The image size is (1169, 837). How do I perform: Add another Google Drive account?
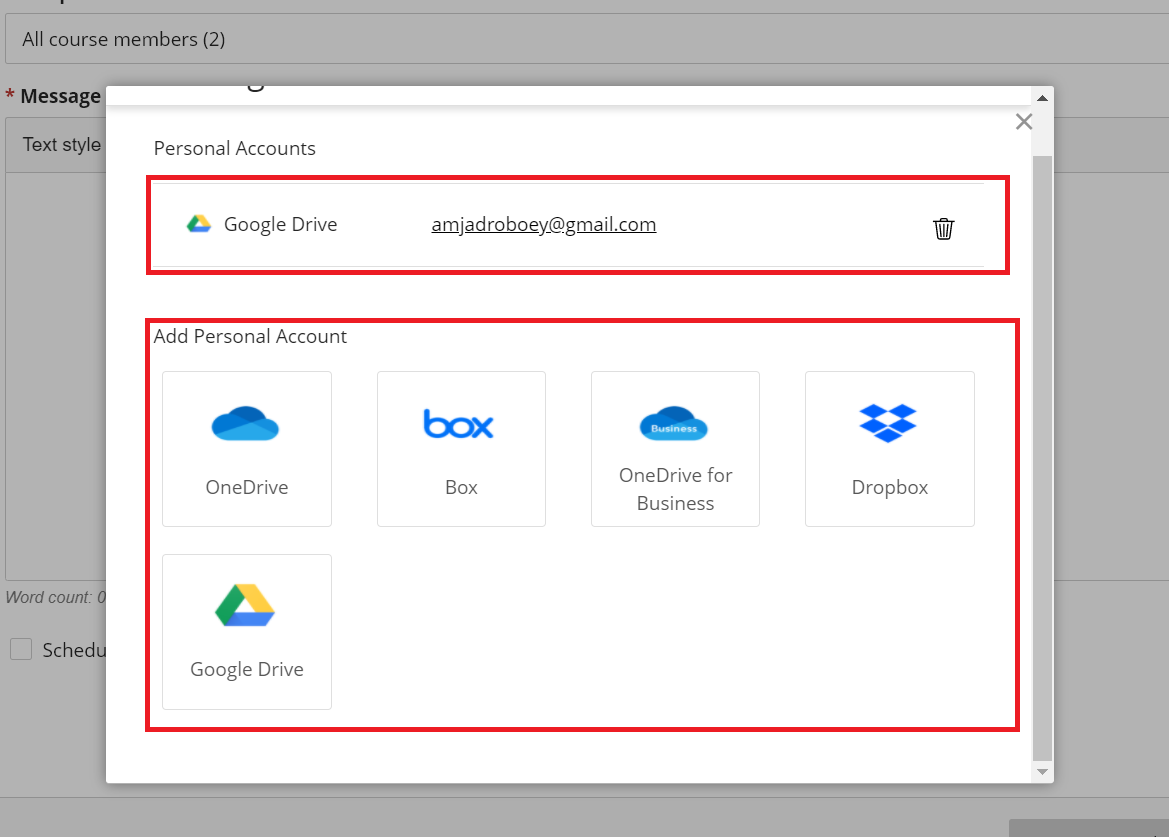click(x=247, y=631)
